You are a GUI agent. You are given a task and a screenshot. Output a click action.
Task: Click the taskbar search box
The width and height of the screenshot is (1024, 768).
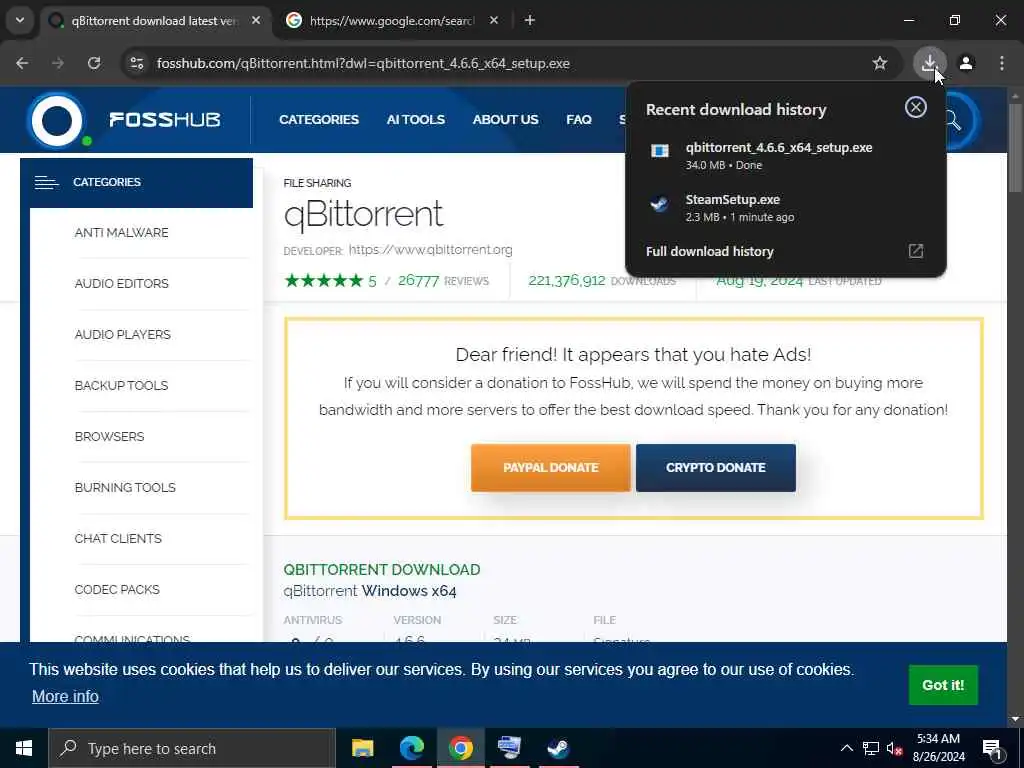(192, 748)
